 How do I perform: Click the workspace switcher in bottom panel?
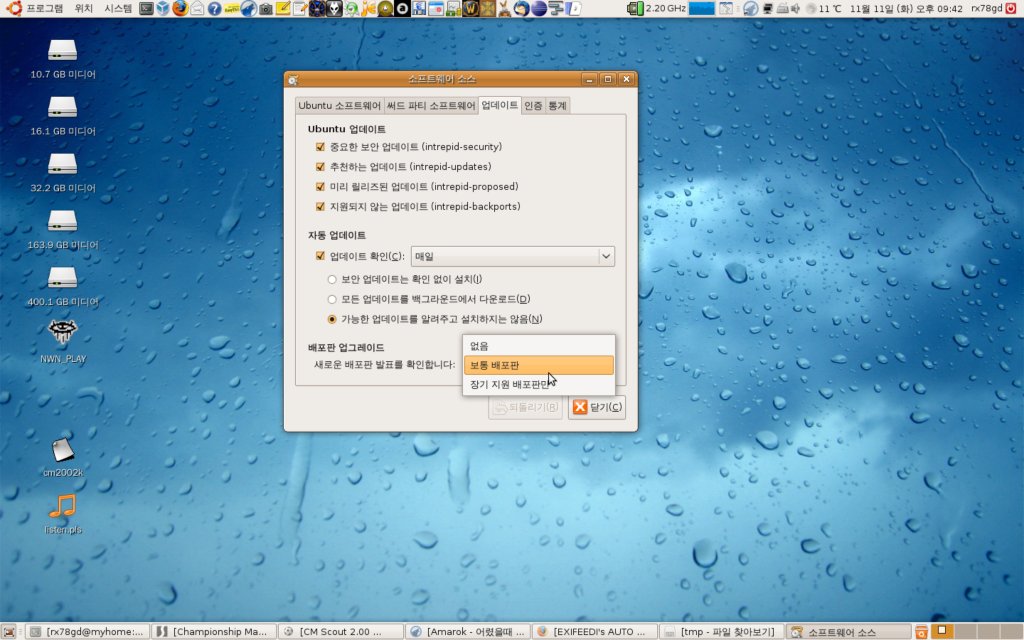(x=976, y=632)
